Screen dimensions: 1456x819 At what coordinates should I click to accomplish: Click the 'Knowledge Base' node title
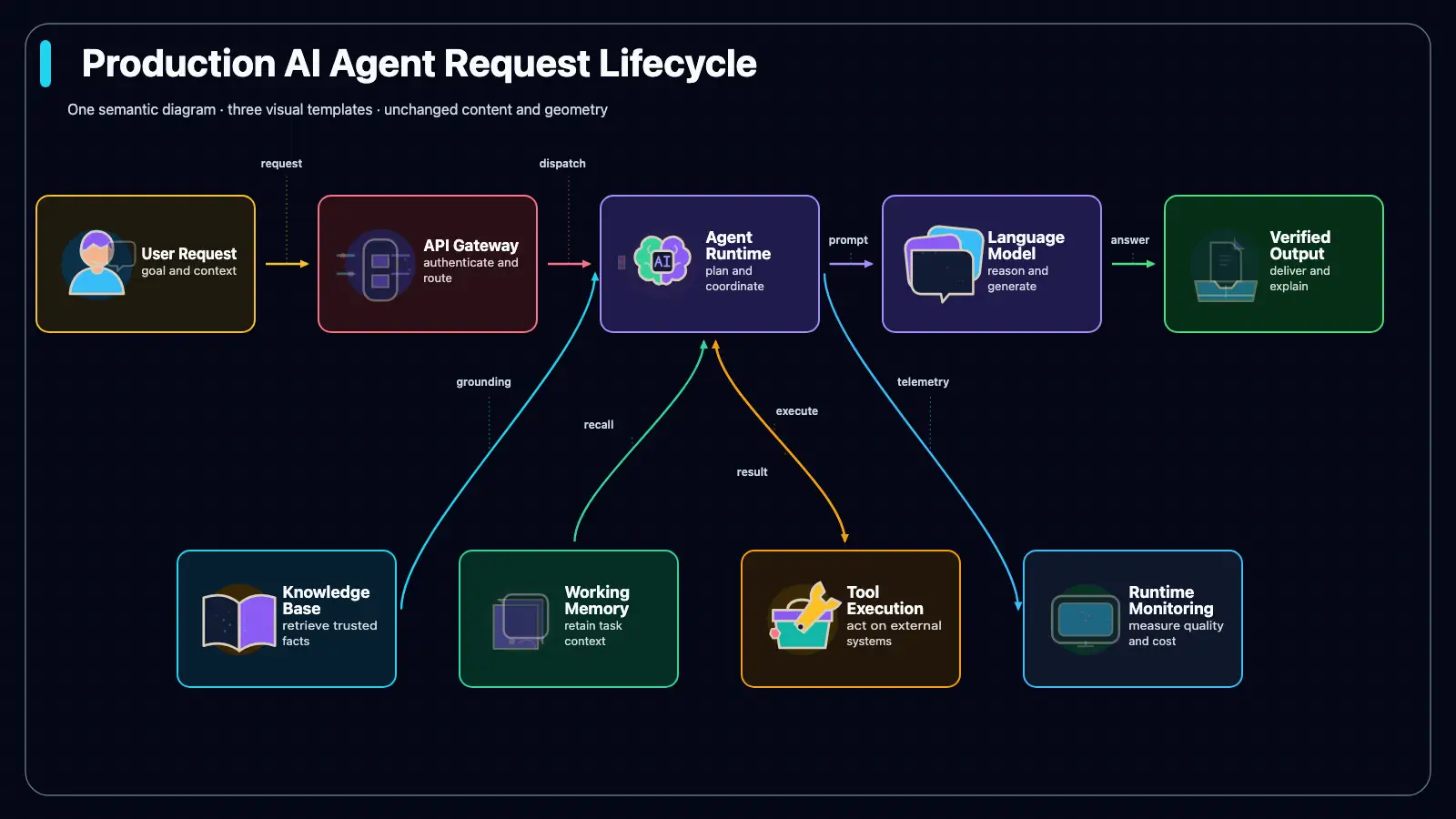pyautogui.click(x=326, y=601)
